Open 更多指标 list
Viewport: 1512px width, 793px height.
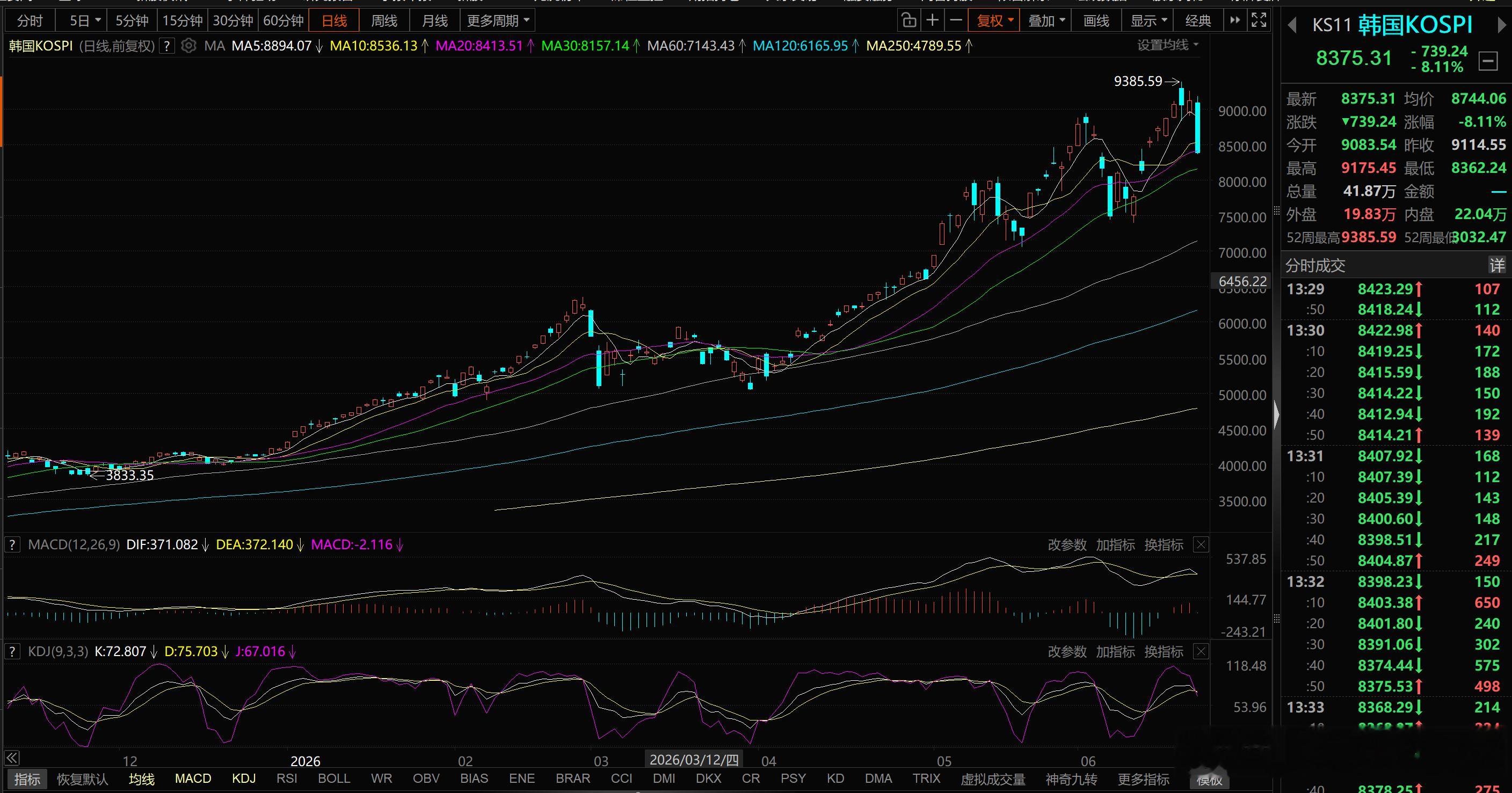[x=1143, y=779]
